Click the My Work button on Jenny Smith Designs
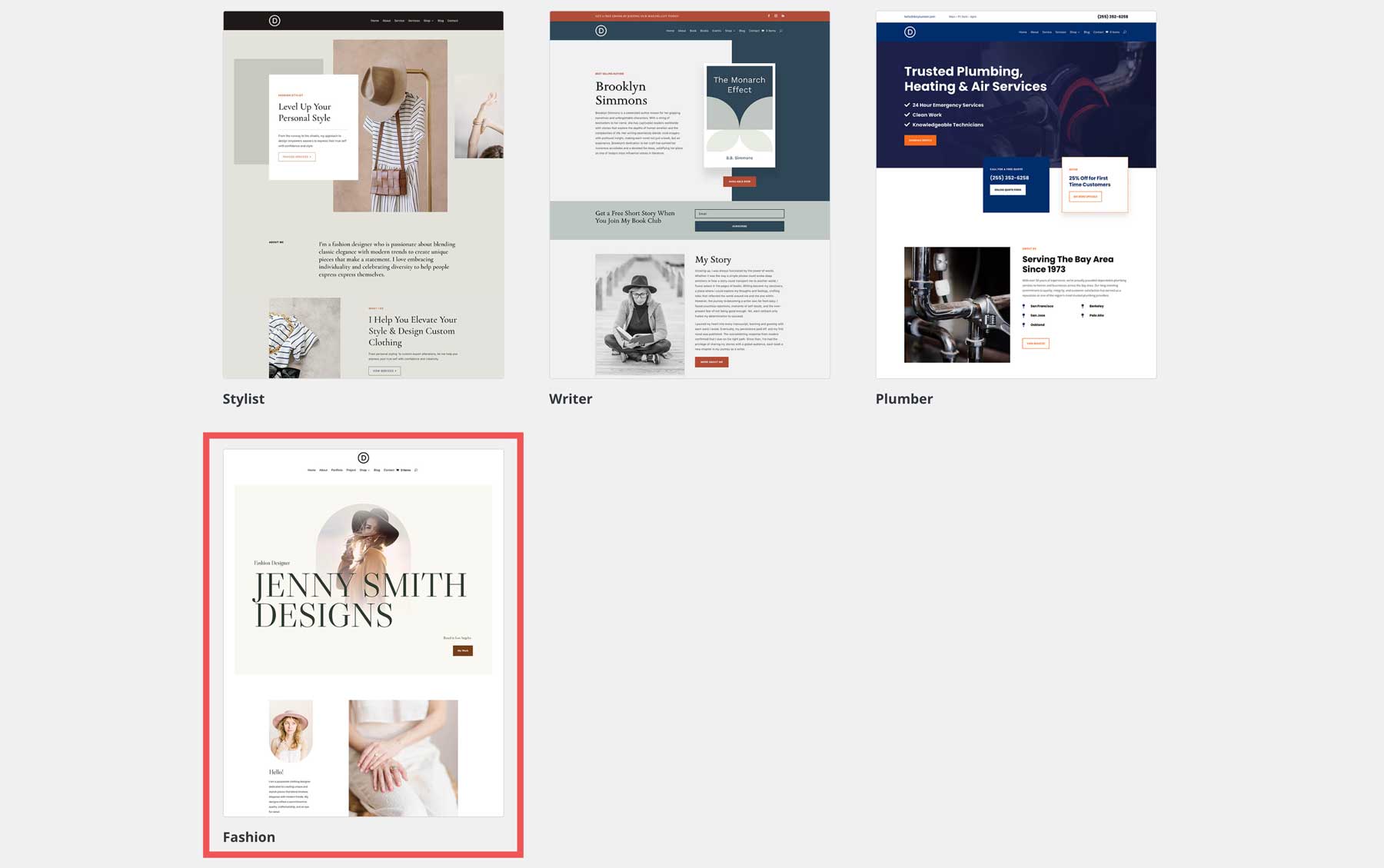1384x868 pixels. (462, 650)
